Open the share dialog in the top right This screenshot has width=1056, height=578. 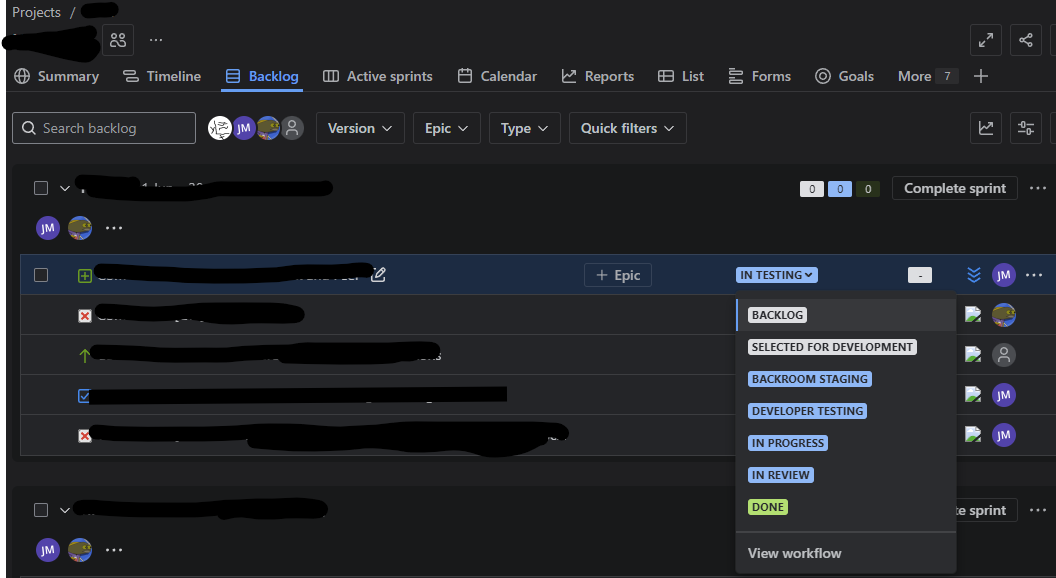point(1025,40)
